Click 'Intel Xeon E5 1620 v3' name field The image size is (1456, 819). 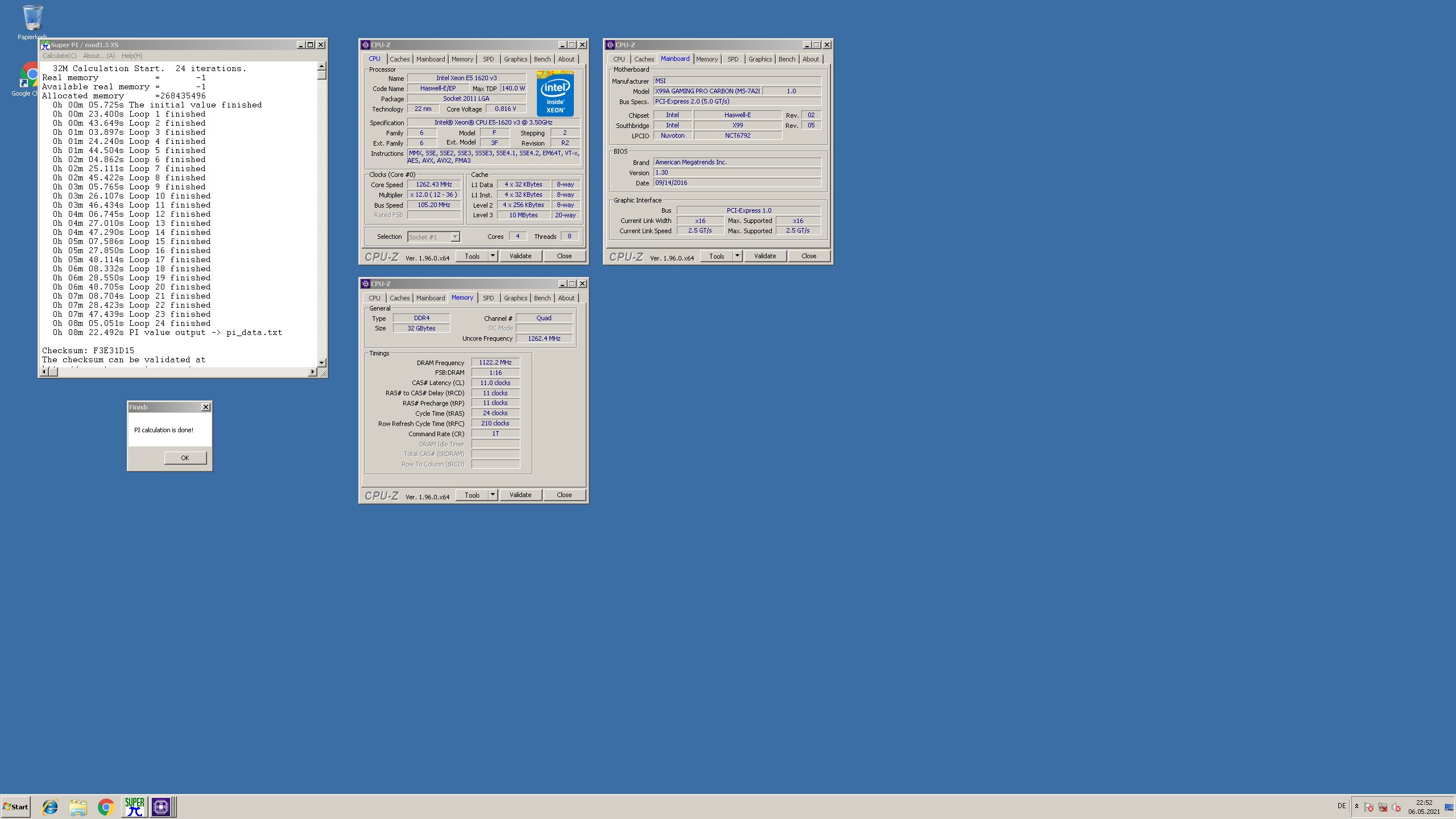466,78
